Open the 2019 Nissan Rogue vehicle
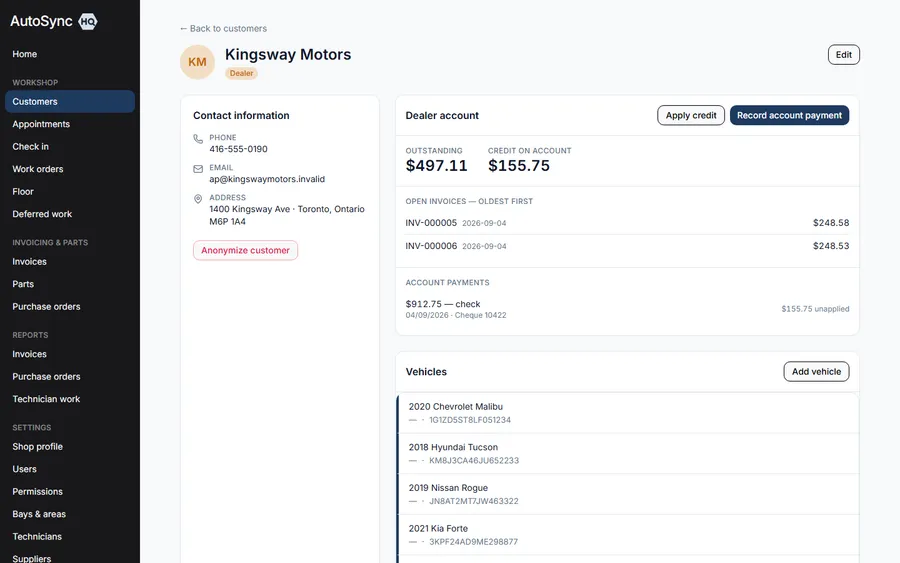 (628, 494)
